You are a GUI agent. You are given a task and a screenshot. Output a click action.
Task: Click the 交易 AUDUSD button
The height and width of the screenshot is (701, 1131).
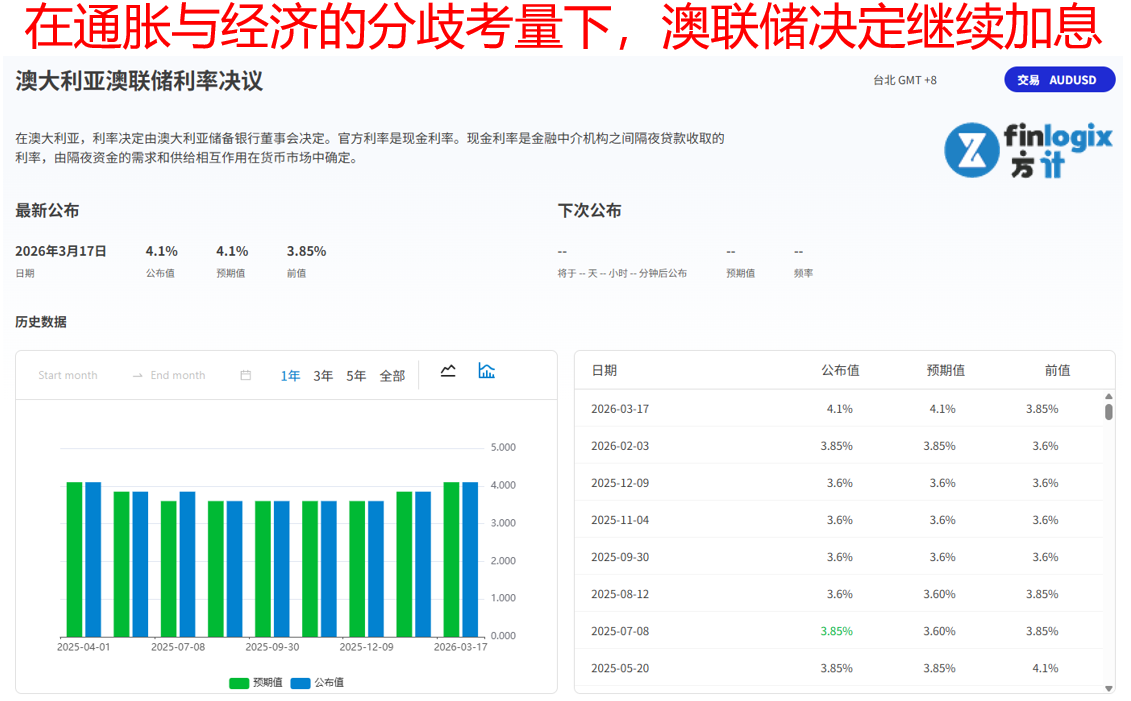pyautogui.click(x=1059, y=80)
